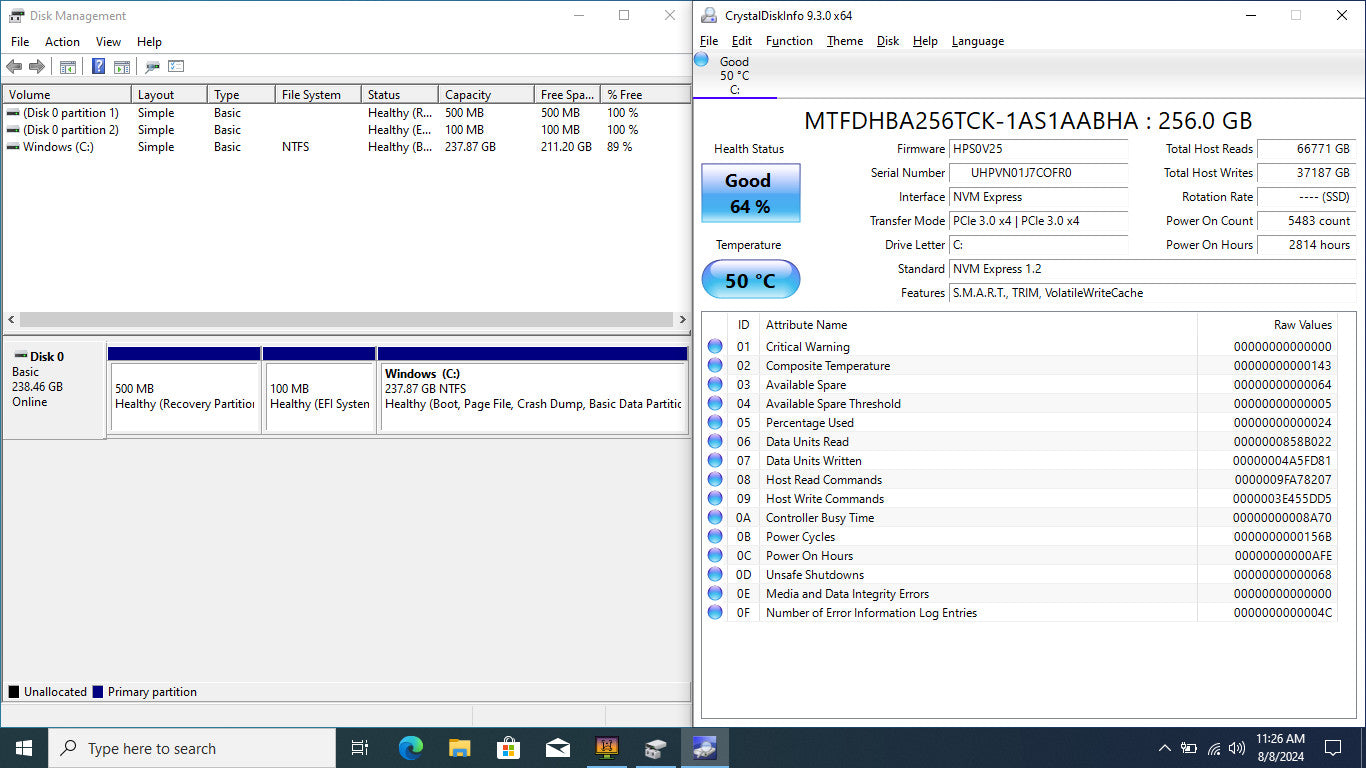
Task: Click the CrystalDiskInfo icon in the taskbar
Action: [705, 748]
